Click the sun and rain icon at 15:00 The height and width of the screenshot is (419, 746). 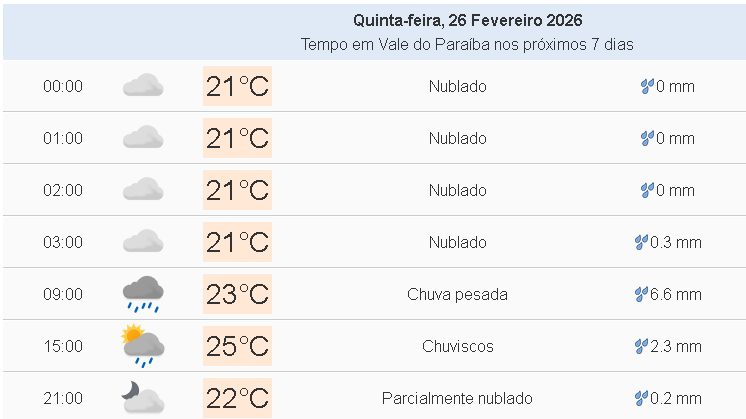point(143,346)
